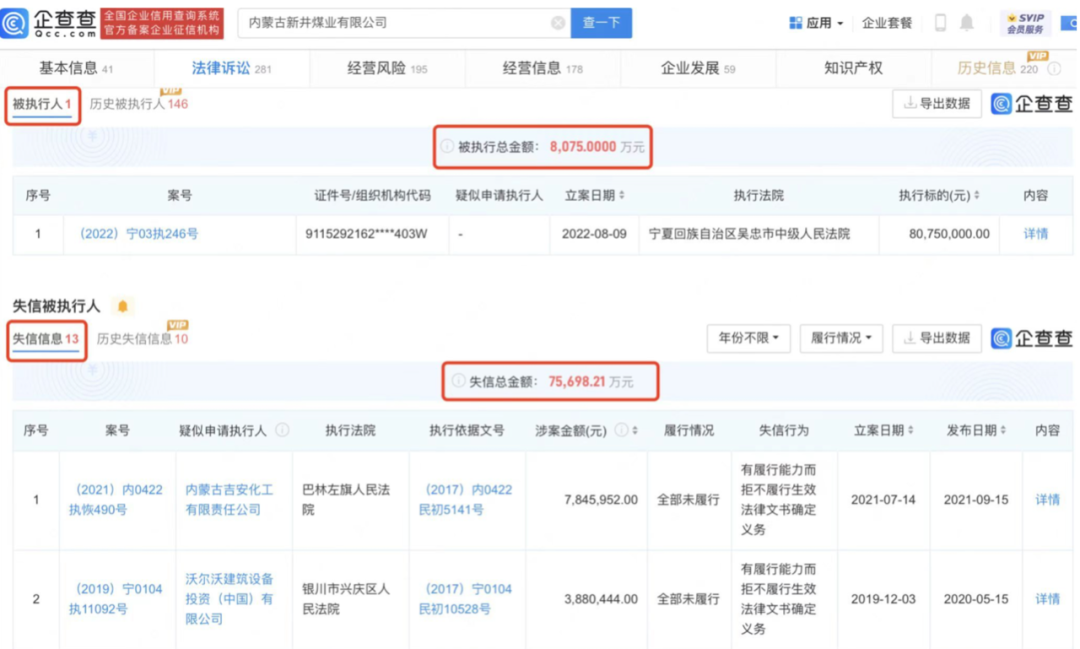1080x649 pixels.
Task: Click the mobile phone icon in header
Action: (x=940, y=23)
